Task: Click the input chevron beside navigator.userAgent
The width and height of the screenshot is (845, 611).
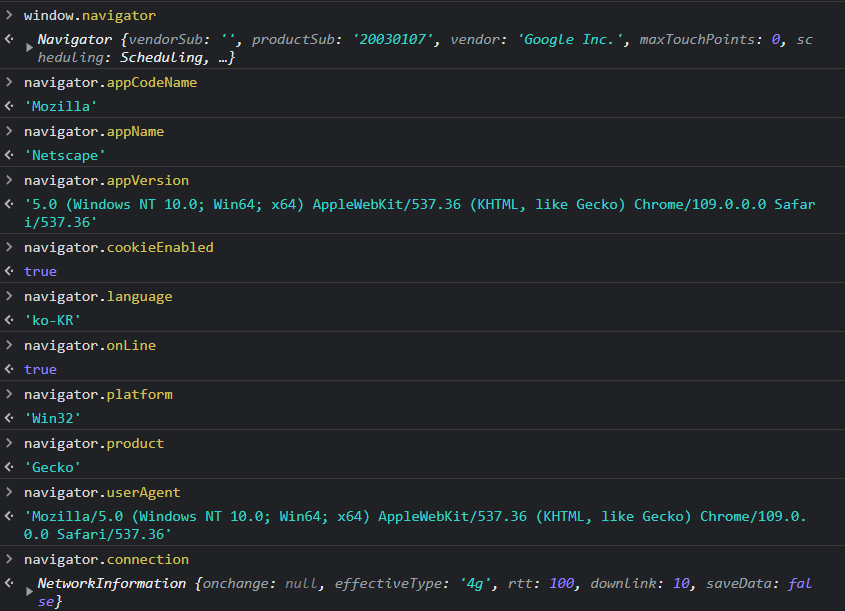Action: click(9, 492)
